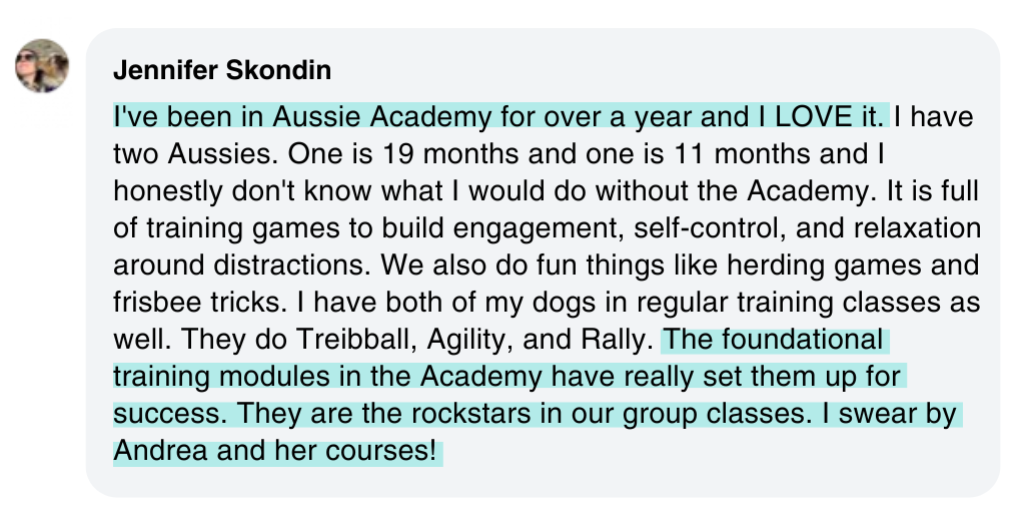1031x519 pixels.
Task: Click the word "relaxation" in the comment
Action: [917, 228]
